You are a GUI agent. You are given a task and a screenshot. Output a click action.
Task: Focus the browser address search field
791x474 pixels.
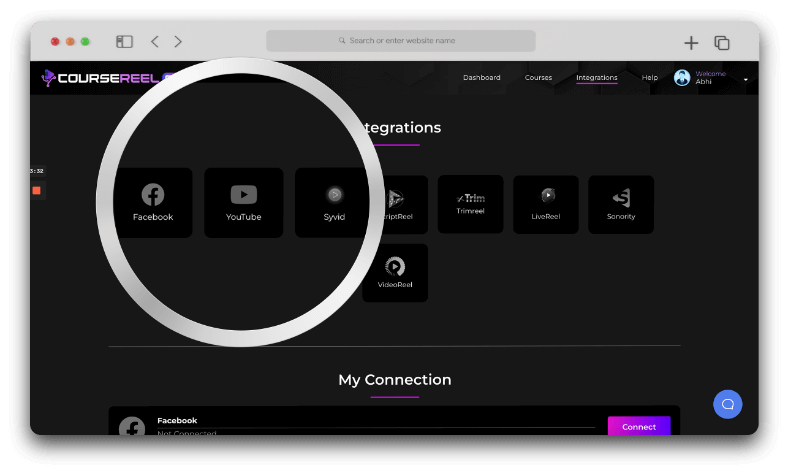point(401,41)
